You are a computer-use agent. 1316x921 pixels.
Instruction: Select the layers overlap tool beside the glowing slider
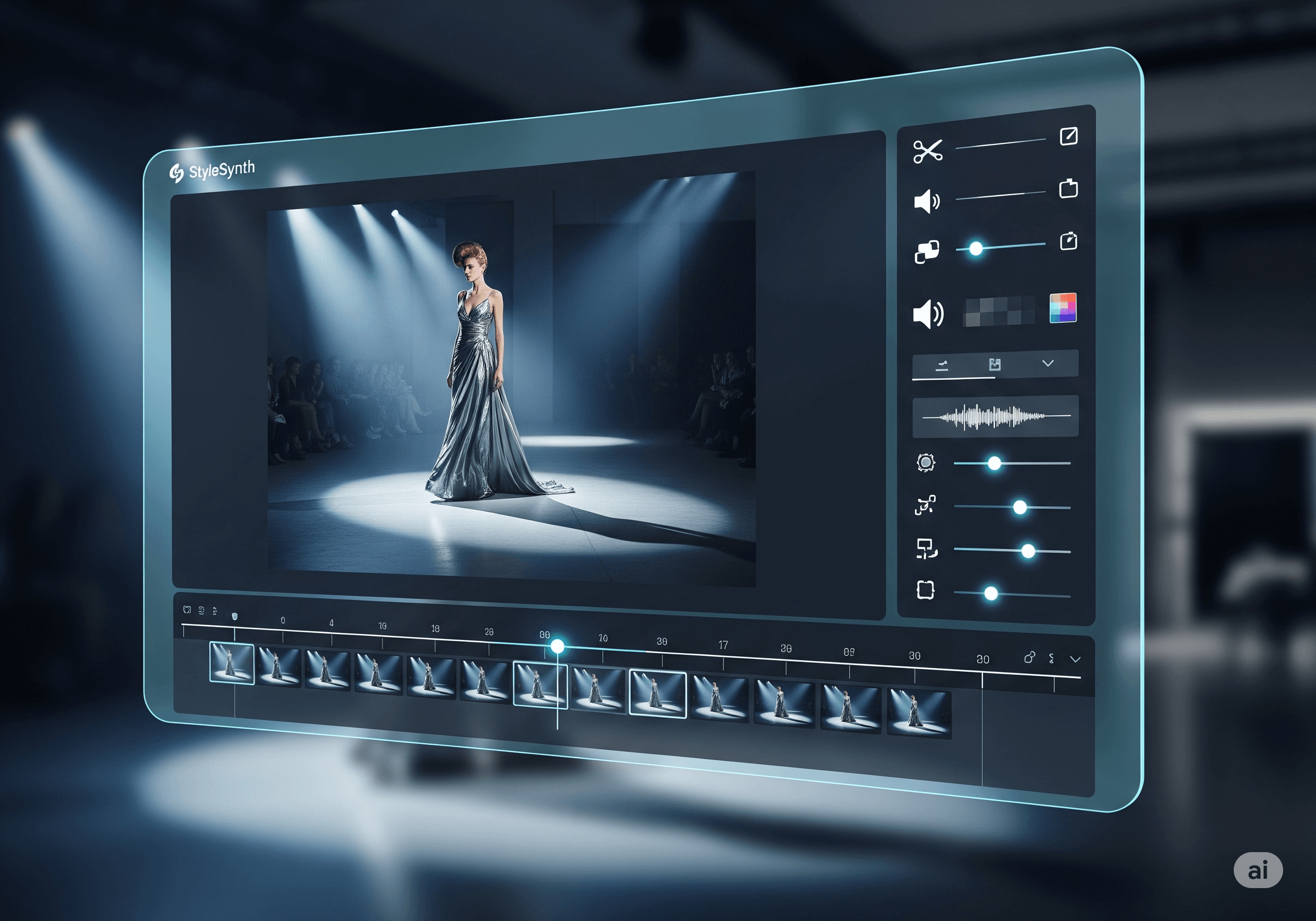(x=927, y=252)
